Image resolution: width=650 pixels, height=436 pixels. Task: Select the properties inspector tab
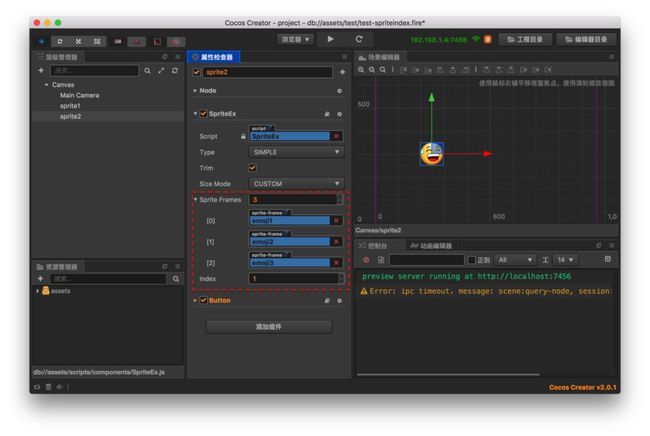(x=213, y=57)
